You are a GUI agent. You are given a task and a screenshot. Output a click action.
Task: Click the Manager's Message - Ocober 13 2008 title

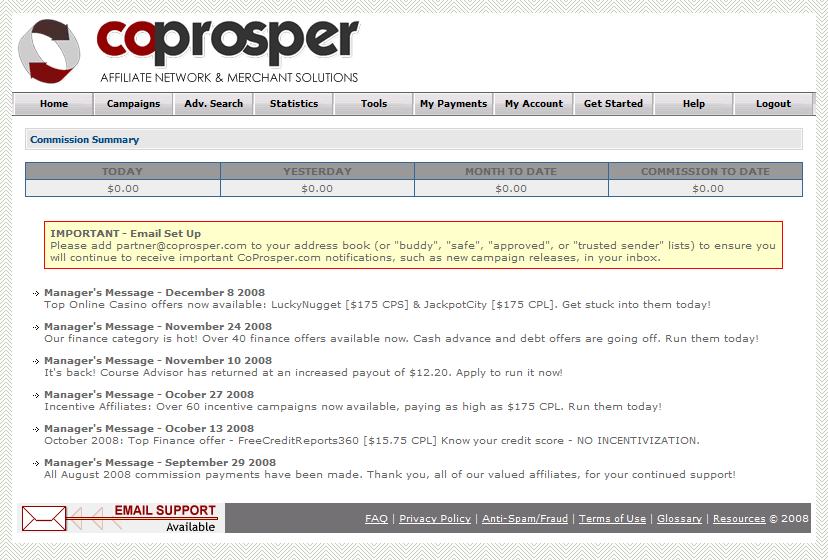click(149, 428)
